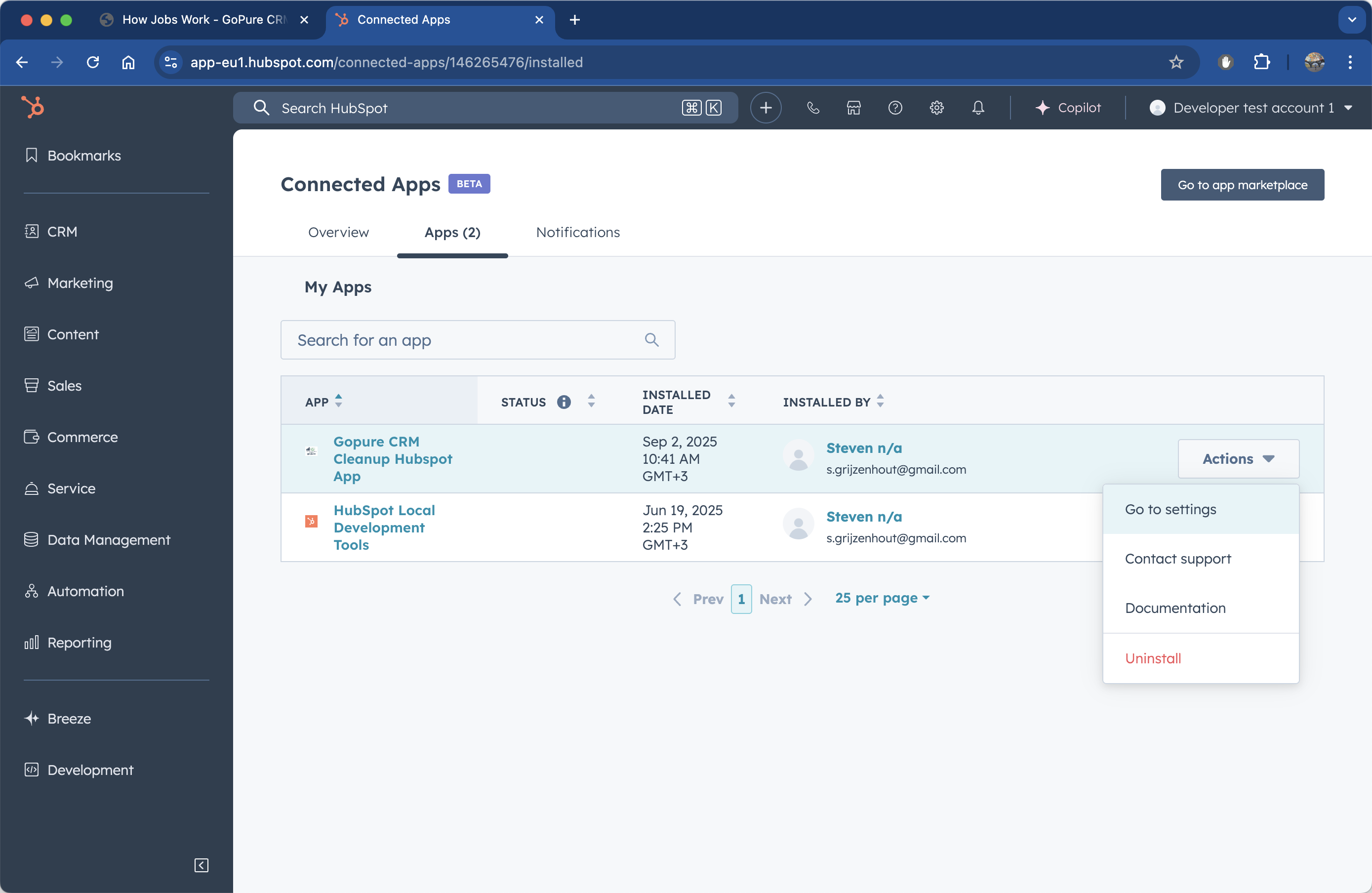Open the calling phone icon
Screen dimensions: 1372x893
coord(812,108)
